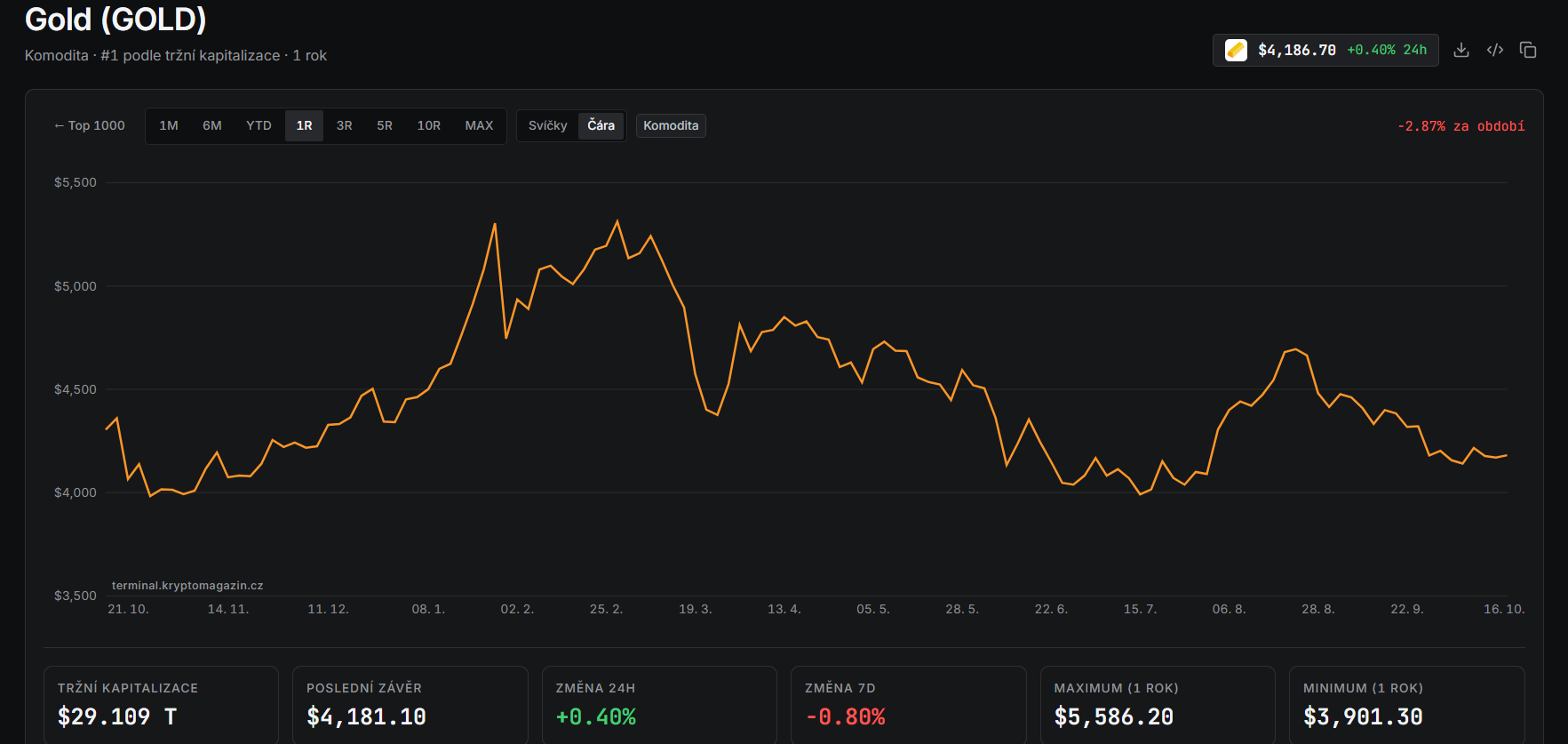Click the terminal.kryptomagazin.cz source label
1568x744 pixels.
coord(187,586)
